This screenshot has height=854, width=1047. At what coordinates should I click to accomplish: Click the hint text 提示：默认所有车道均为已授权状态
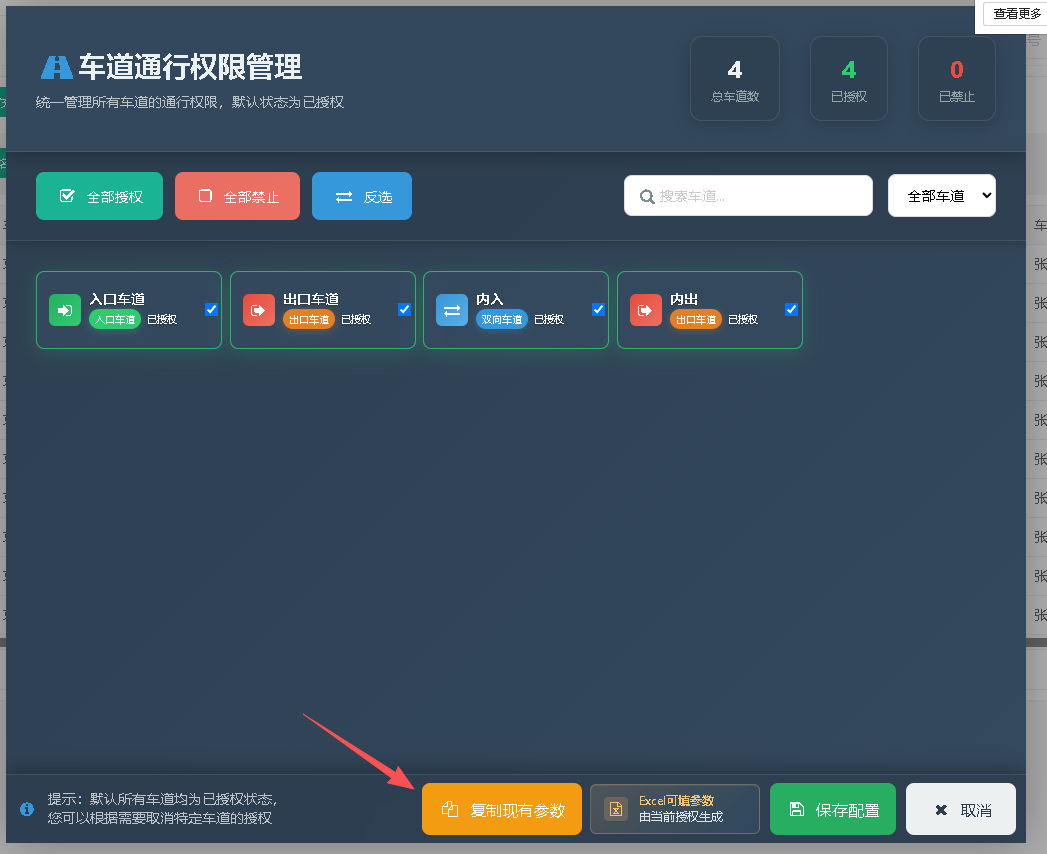coord(162,799)
